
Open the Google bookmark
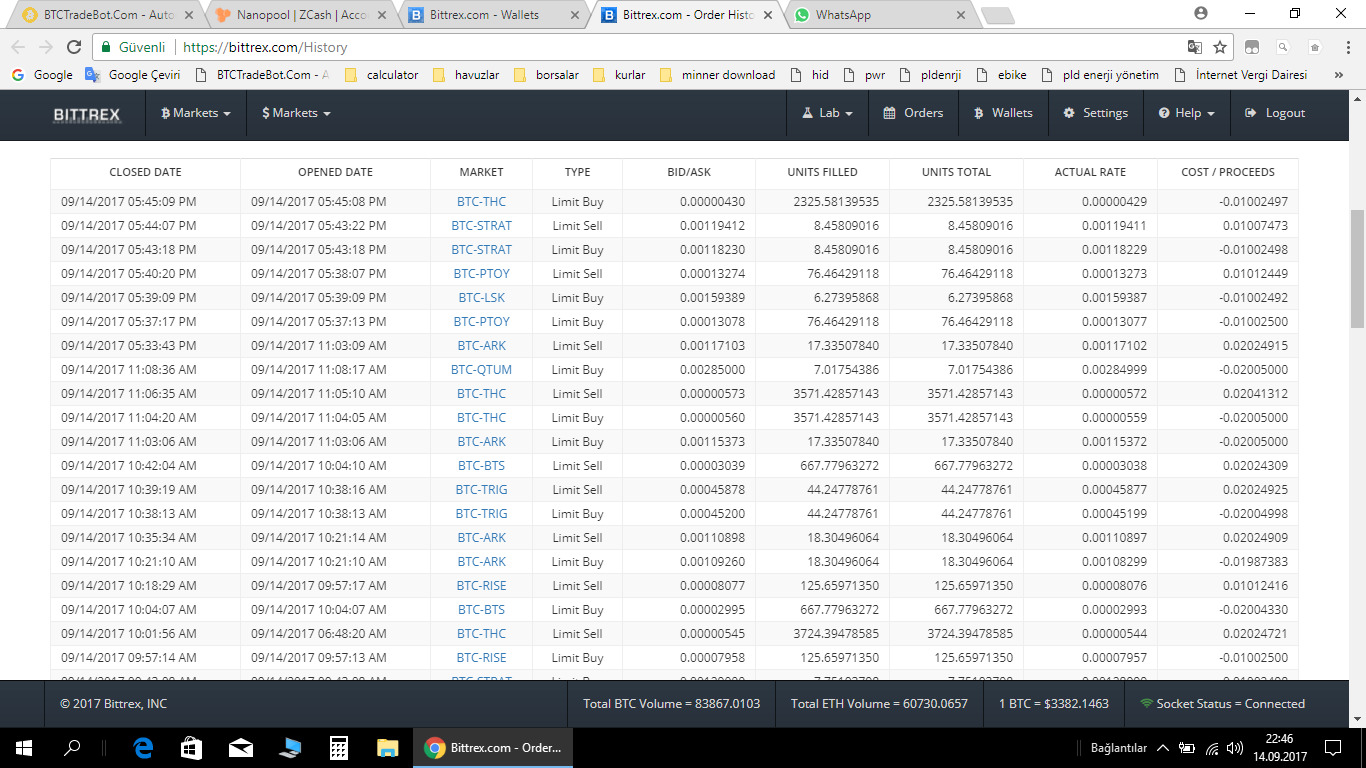pos(42,75)
